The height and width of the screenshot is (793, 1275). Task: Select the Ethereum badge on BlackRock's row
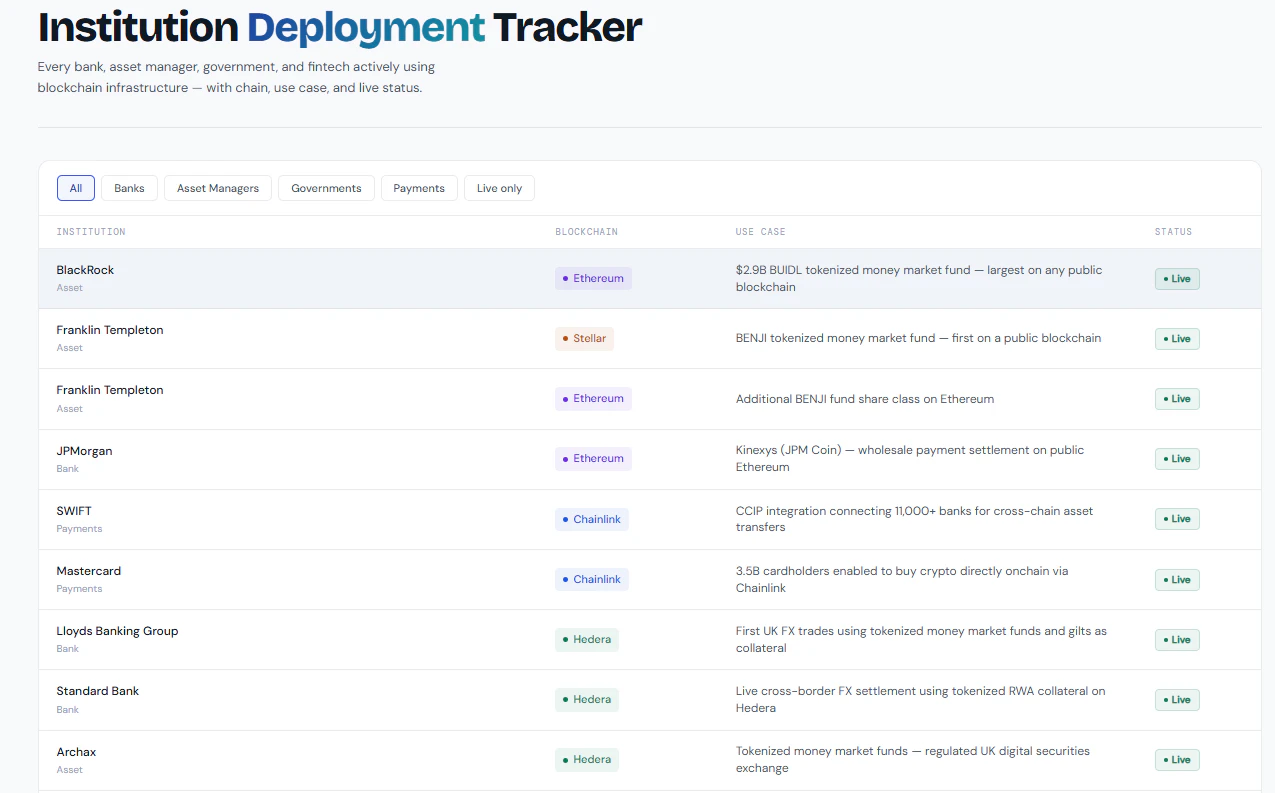593,278
